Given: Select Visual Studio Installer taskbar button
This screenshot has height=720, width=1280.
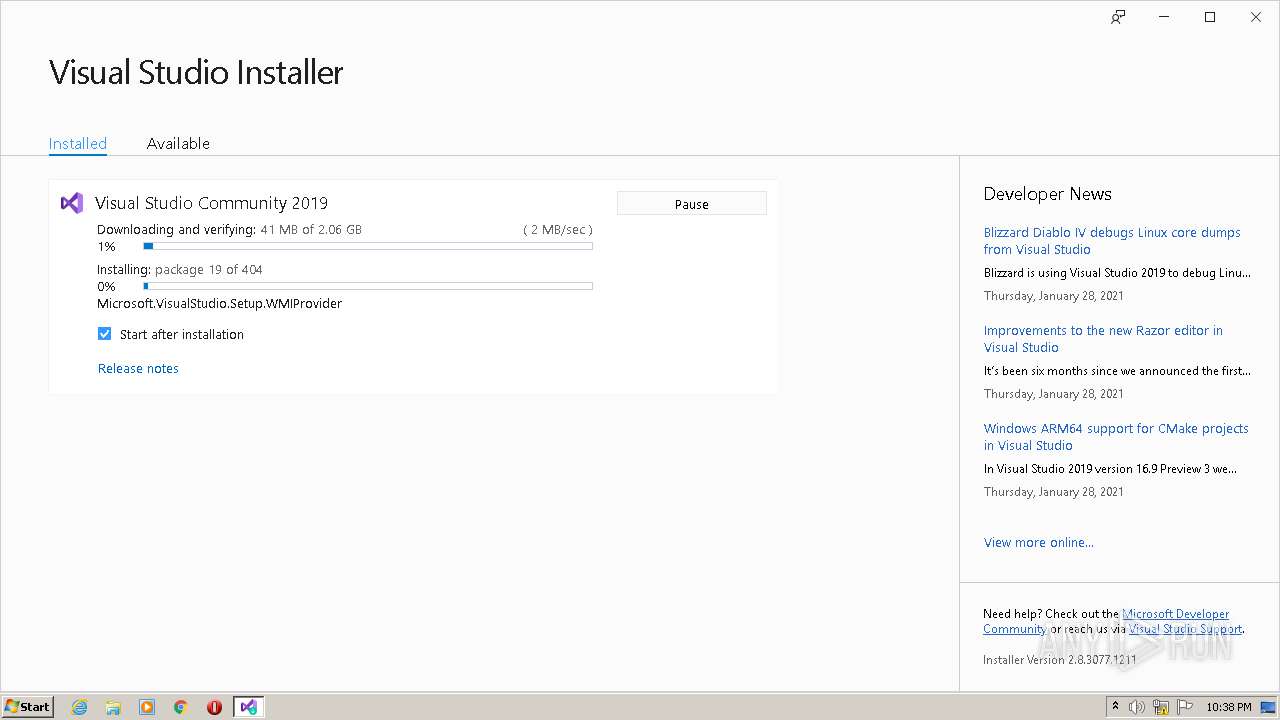Looking at the screenshot, I should click(x=248, y=707).
